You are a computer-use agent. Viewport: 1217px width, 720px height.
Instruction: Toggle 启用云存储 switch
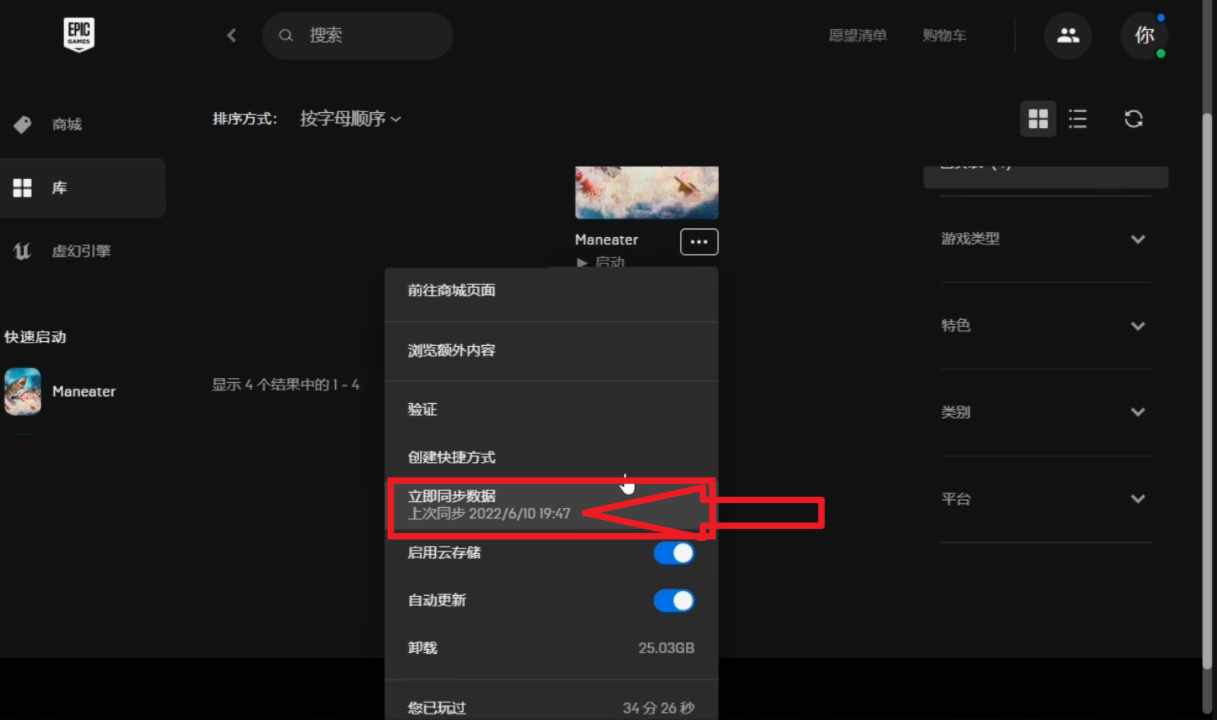(674, 553)
